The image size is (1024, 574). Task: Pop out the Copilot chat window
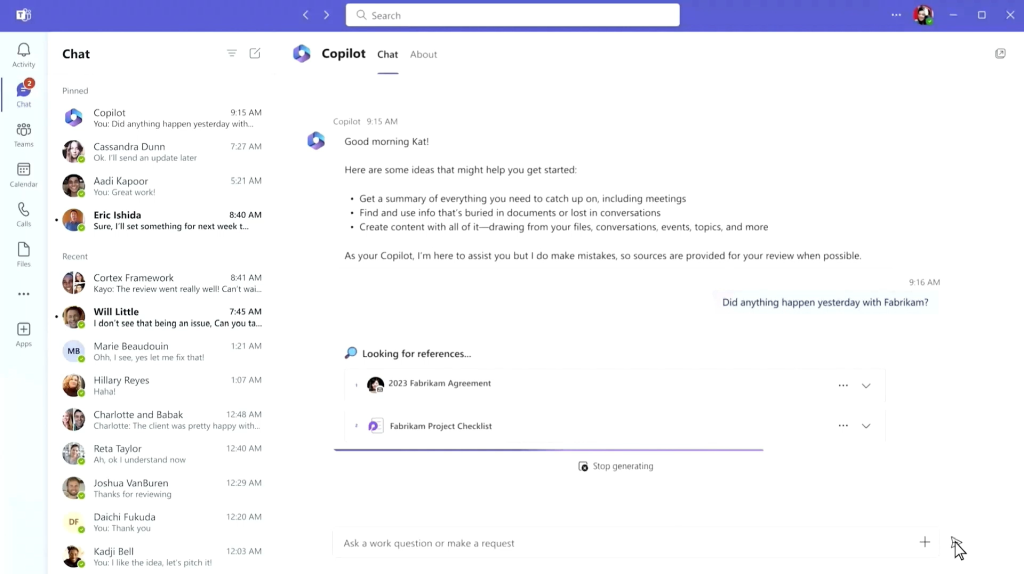click(1000, 54)
